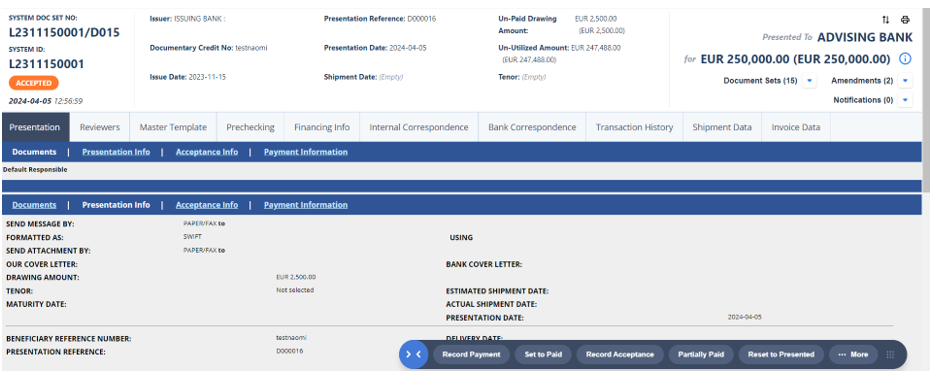Click Presentation Info link in upper bar
The image size is (935, 372).
[116, 152]
